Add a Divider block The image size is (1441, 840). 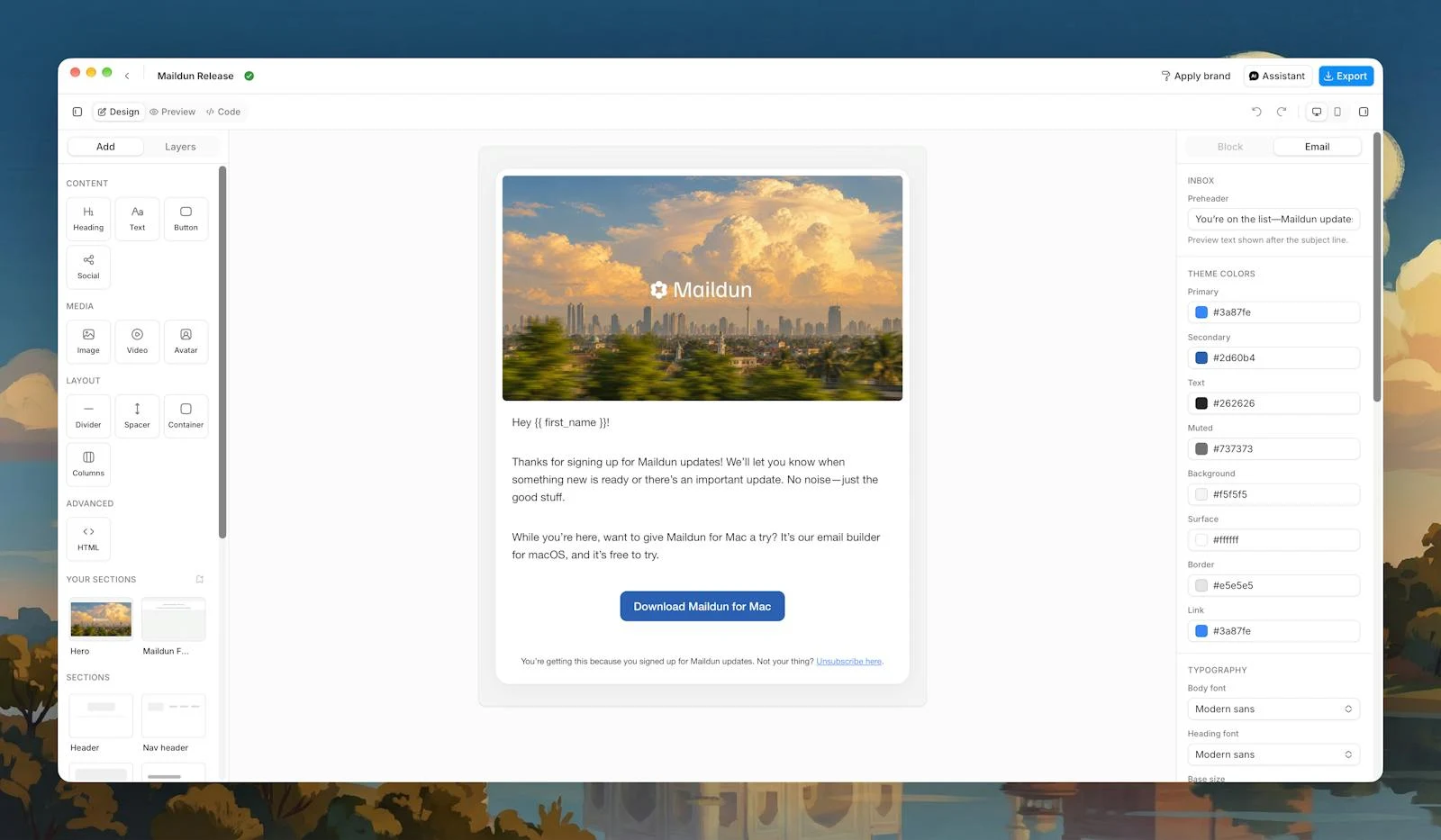click(x=88, y=416)
